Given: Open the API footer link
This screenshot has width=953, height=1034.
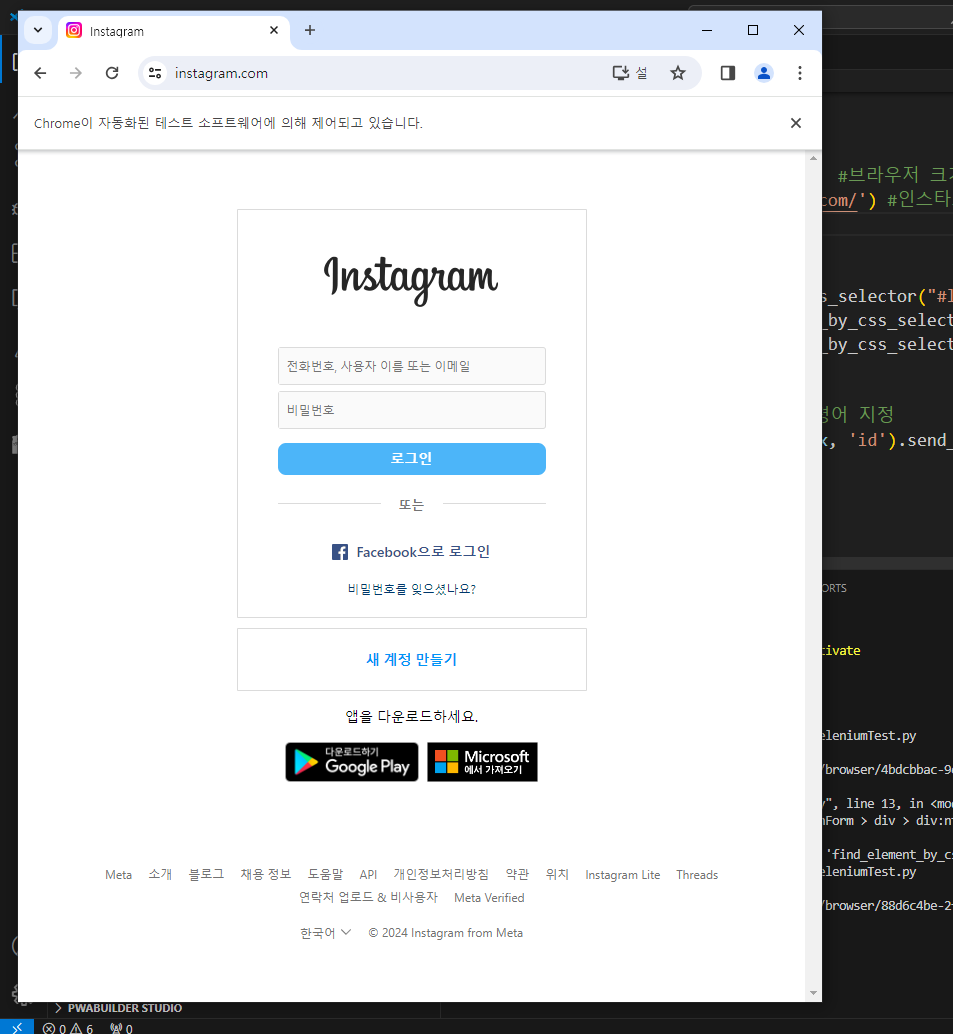Looking at the screenshot, I should [x=368, y=875].
